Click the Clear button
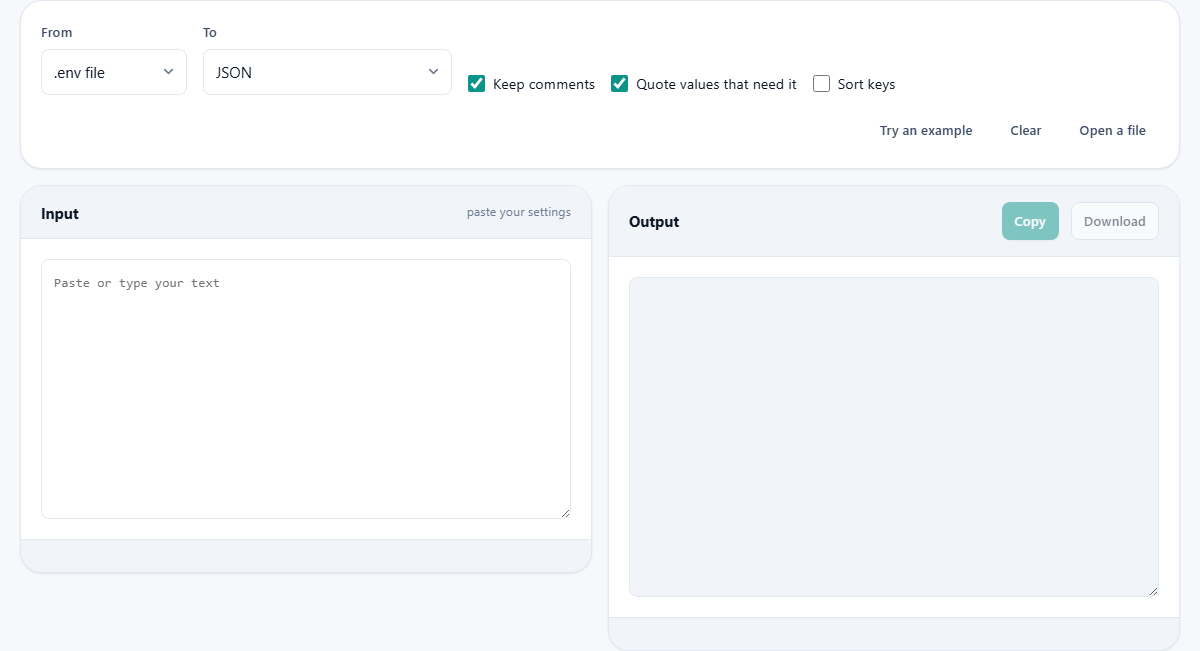Screen dimensions: 1200x651 (x=1026, y=131)
